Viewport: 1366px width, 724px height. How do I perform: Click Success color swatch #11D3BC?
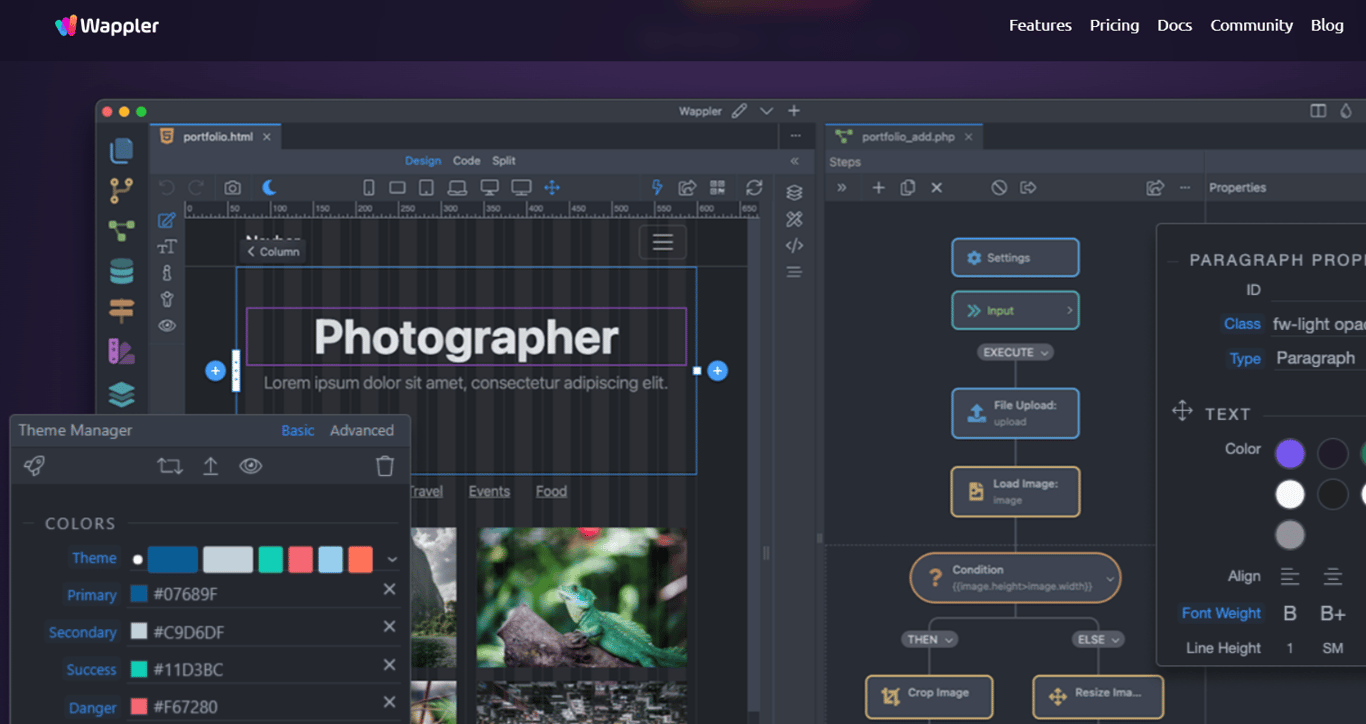click(x=139, y=669)
